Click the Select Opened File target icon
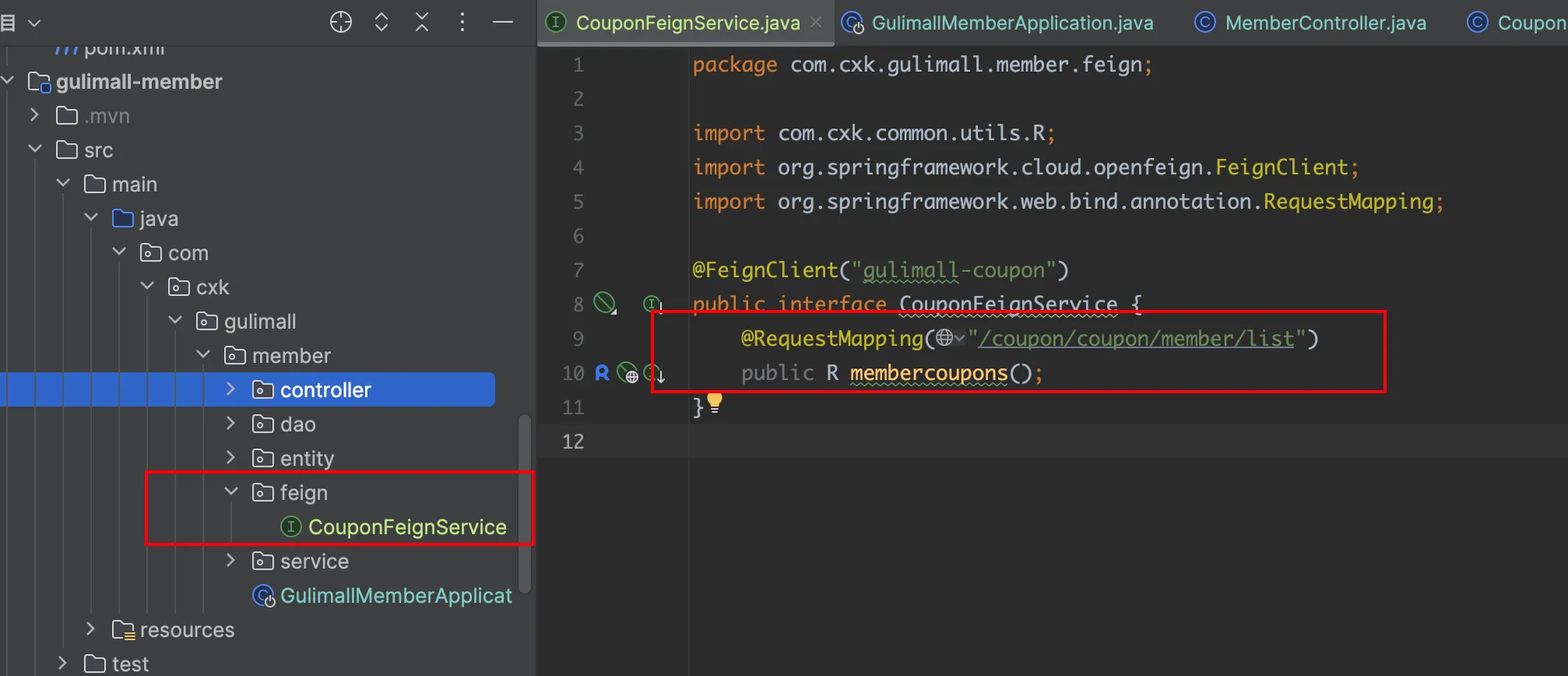The height and width of the screenshot is (676, 1568). 341,23
